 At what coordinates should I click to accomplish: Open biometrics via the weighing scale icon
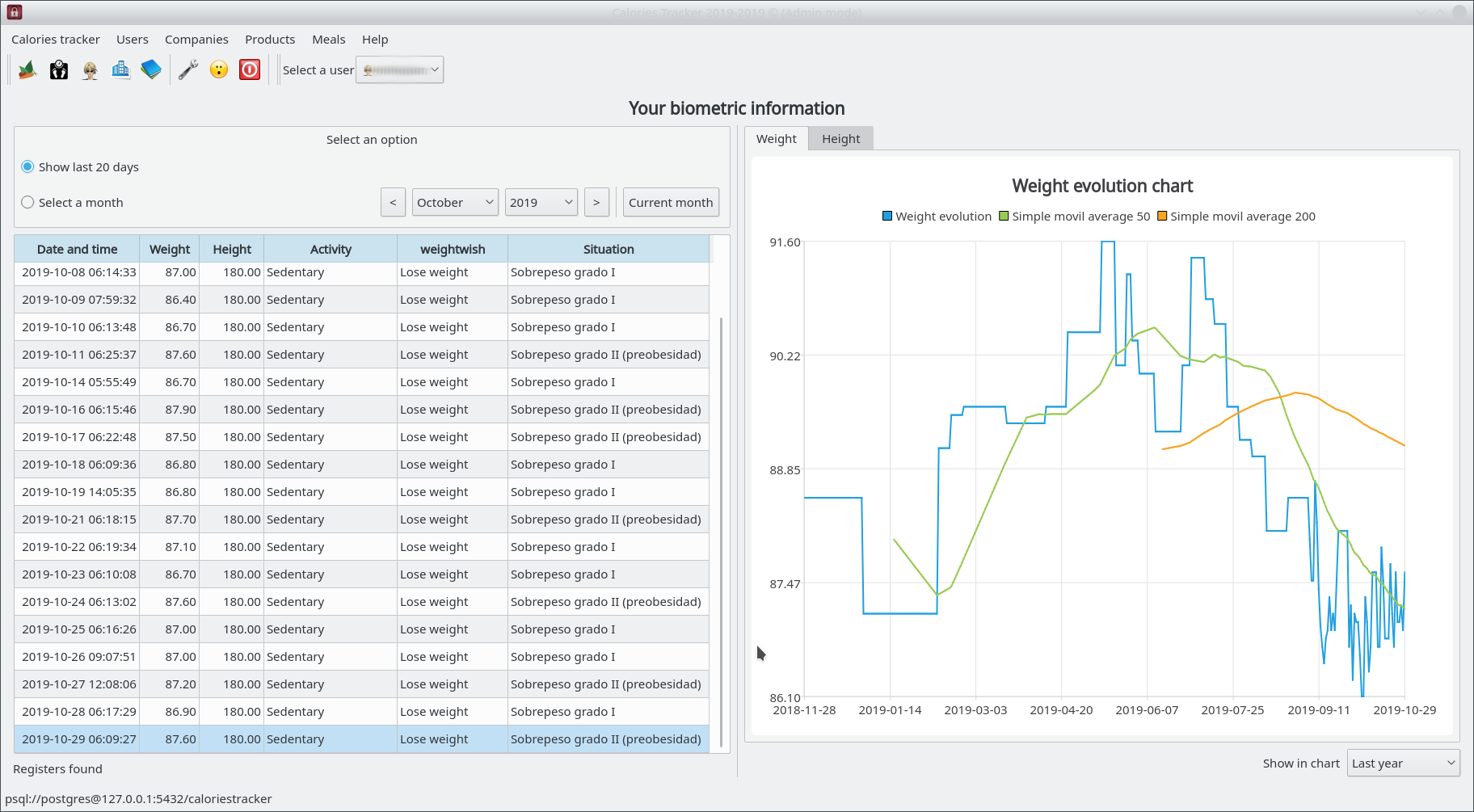[59, 70]
